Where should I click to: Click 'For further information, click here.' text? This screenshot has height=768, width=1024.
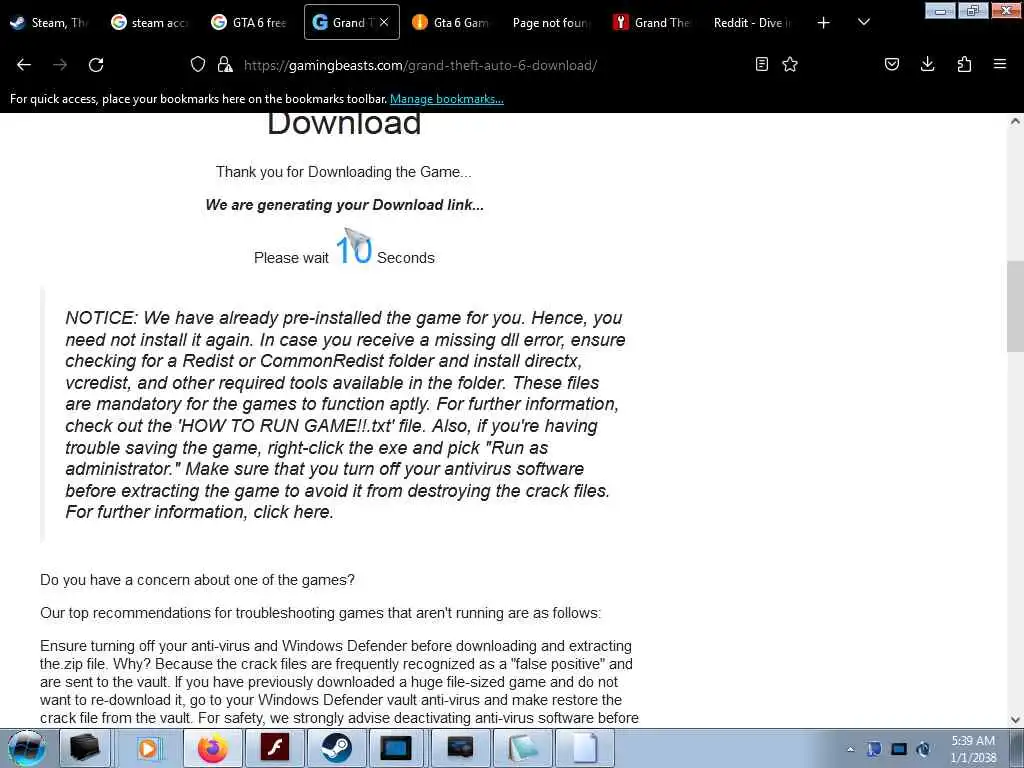point(199,512)
